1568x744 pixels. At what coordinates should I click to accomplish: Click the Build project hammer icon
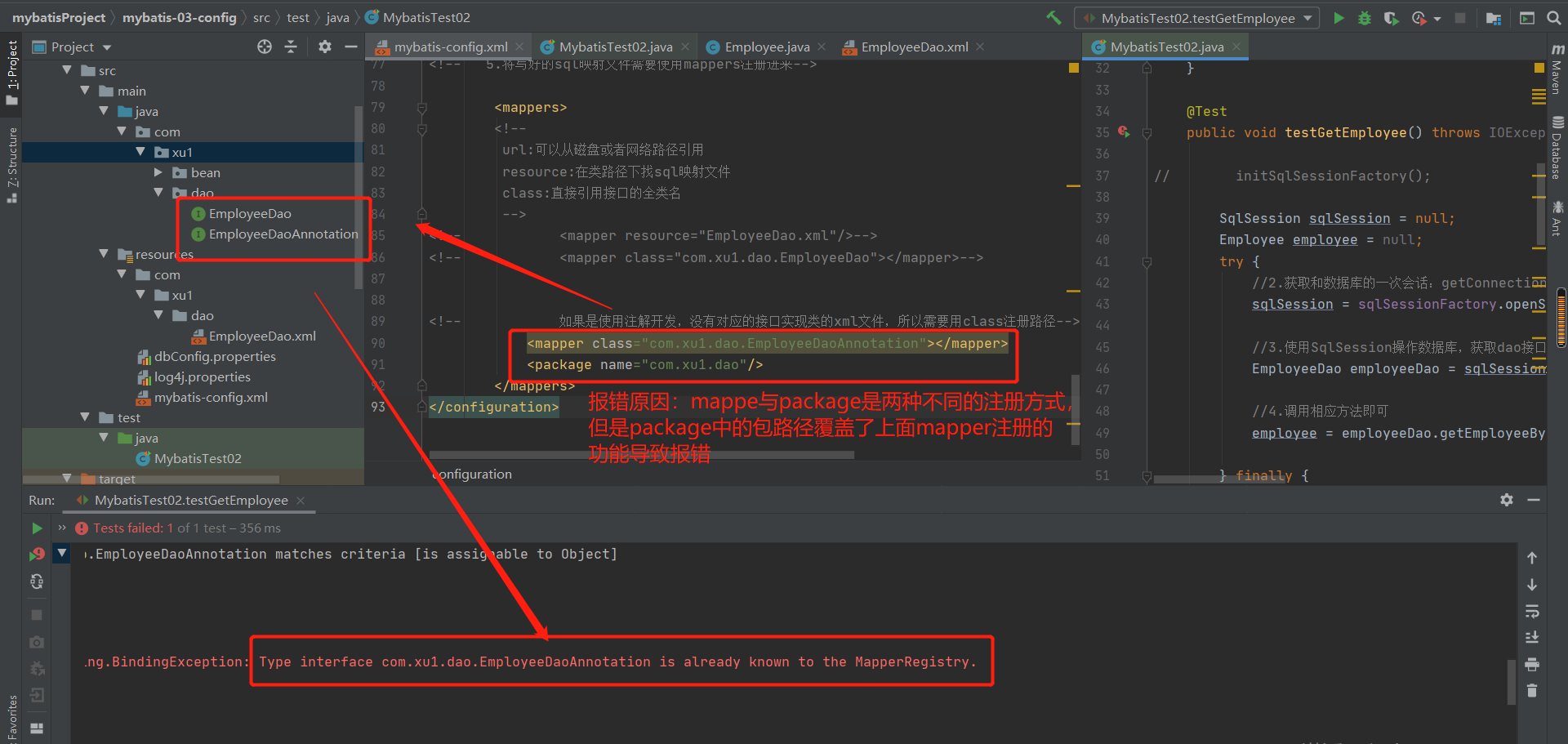point(1053,17)
